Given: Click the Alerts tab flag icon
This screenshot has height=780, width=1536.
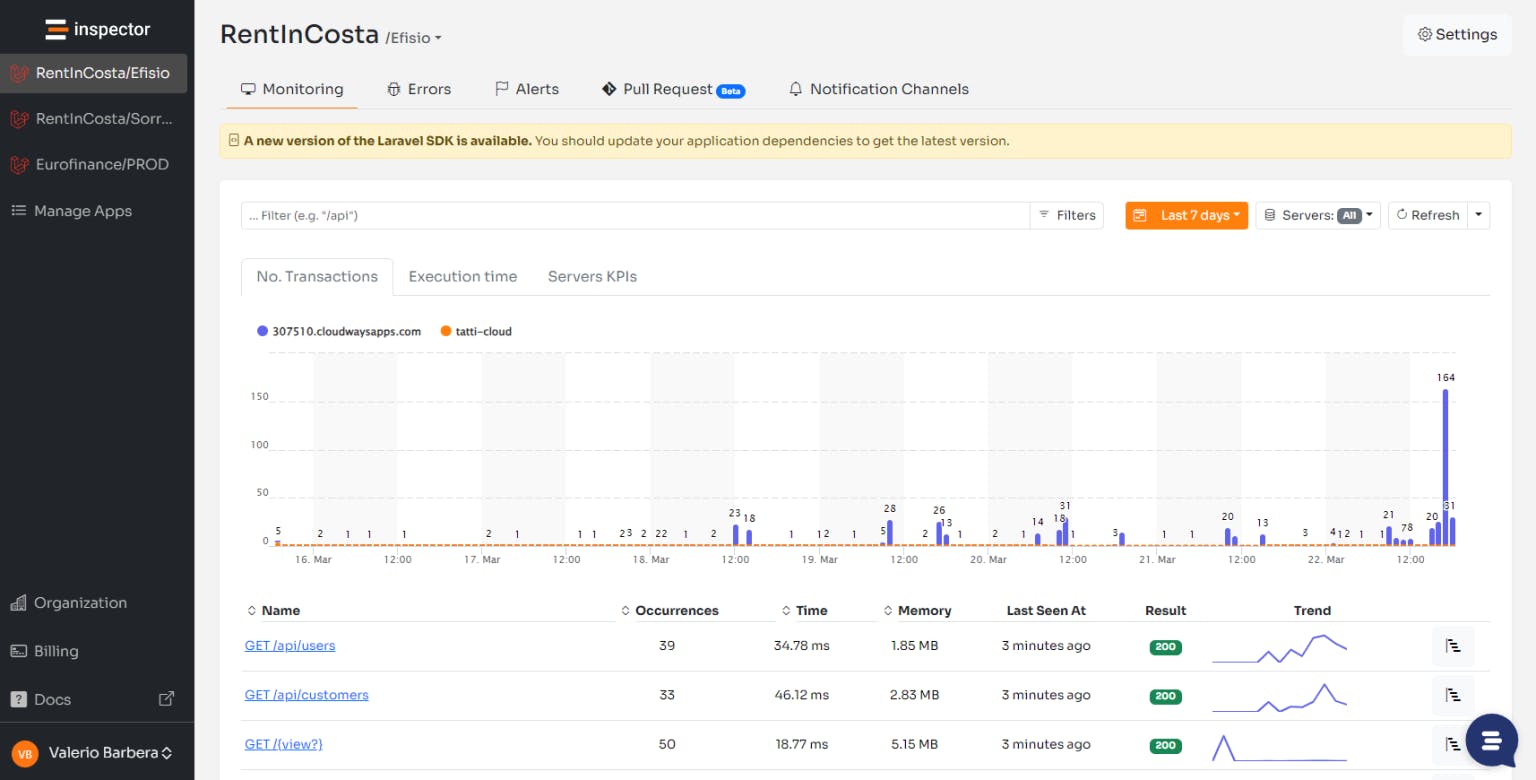Looking at the screenshot, I should click(x=502, y=89).
